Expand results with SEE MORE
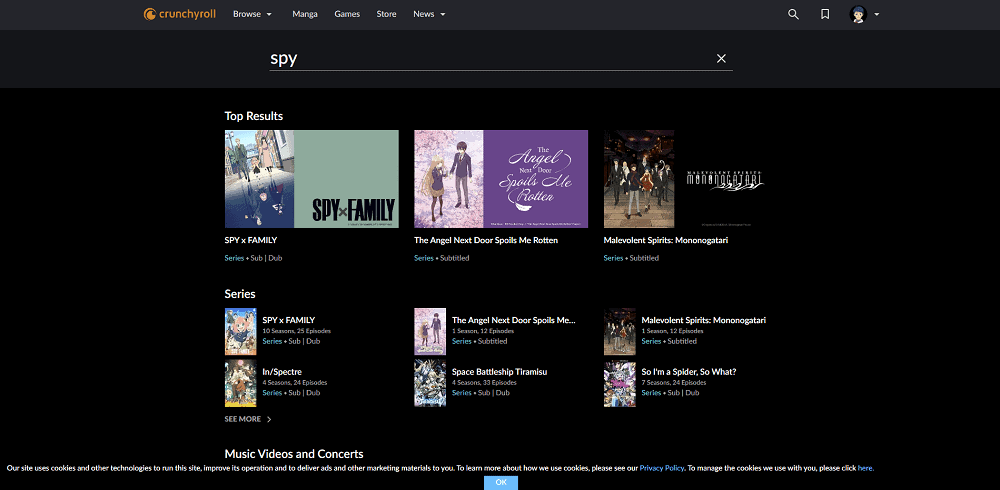This screenshot has height=490, width=1000. [248, 419]
